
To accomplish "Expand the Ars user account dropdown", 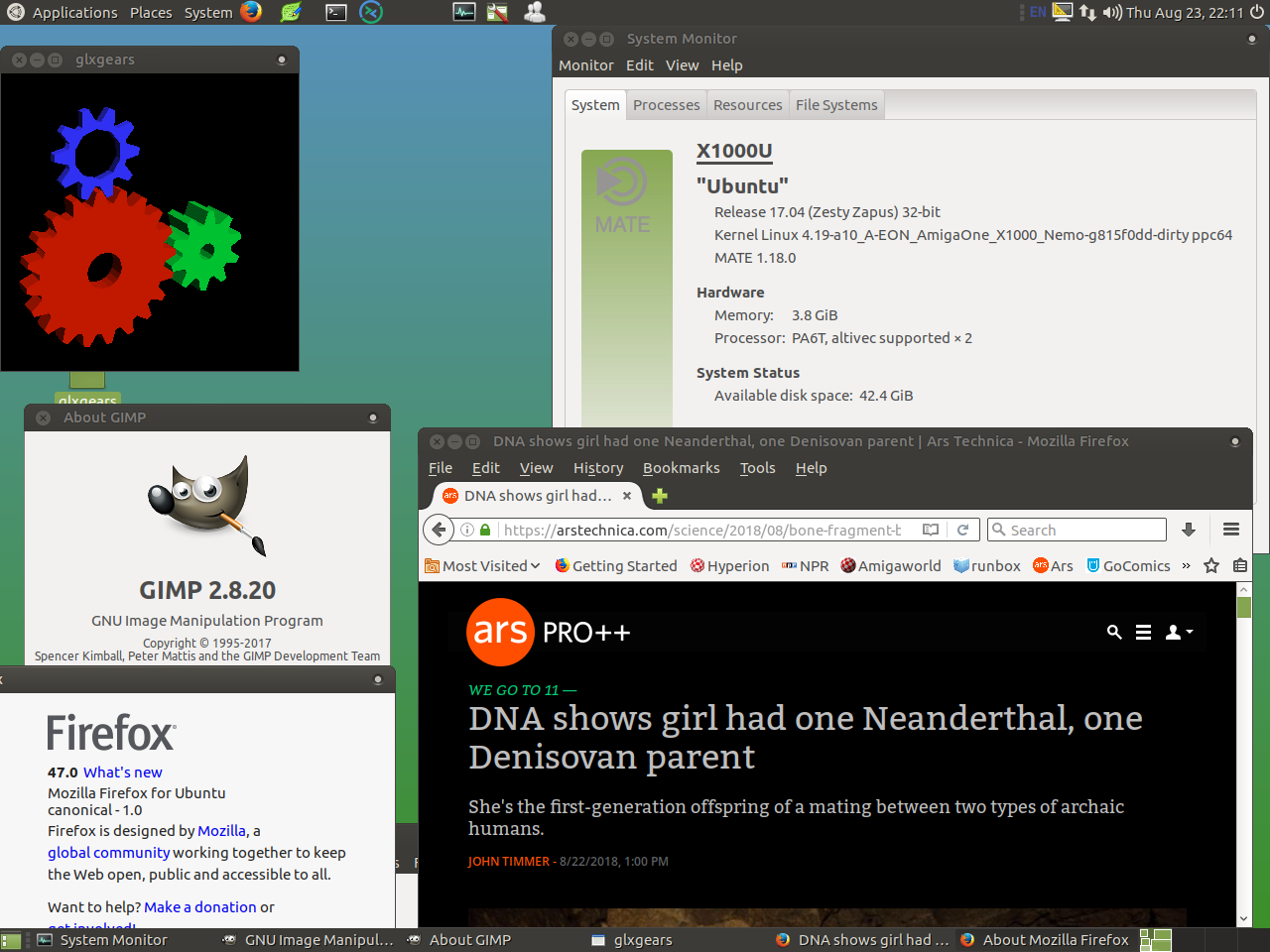I will click(1178, 632).
